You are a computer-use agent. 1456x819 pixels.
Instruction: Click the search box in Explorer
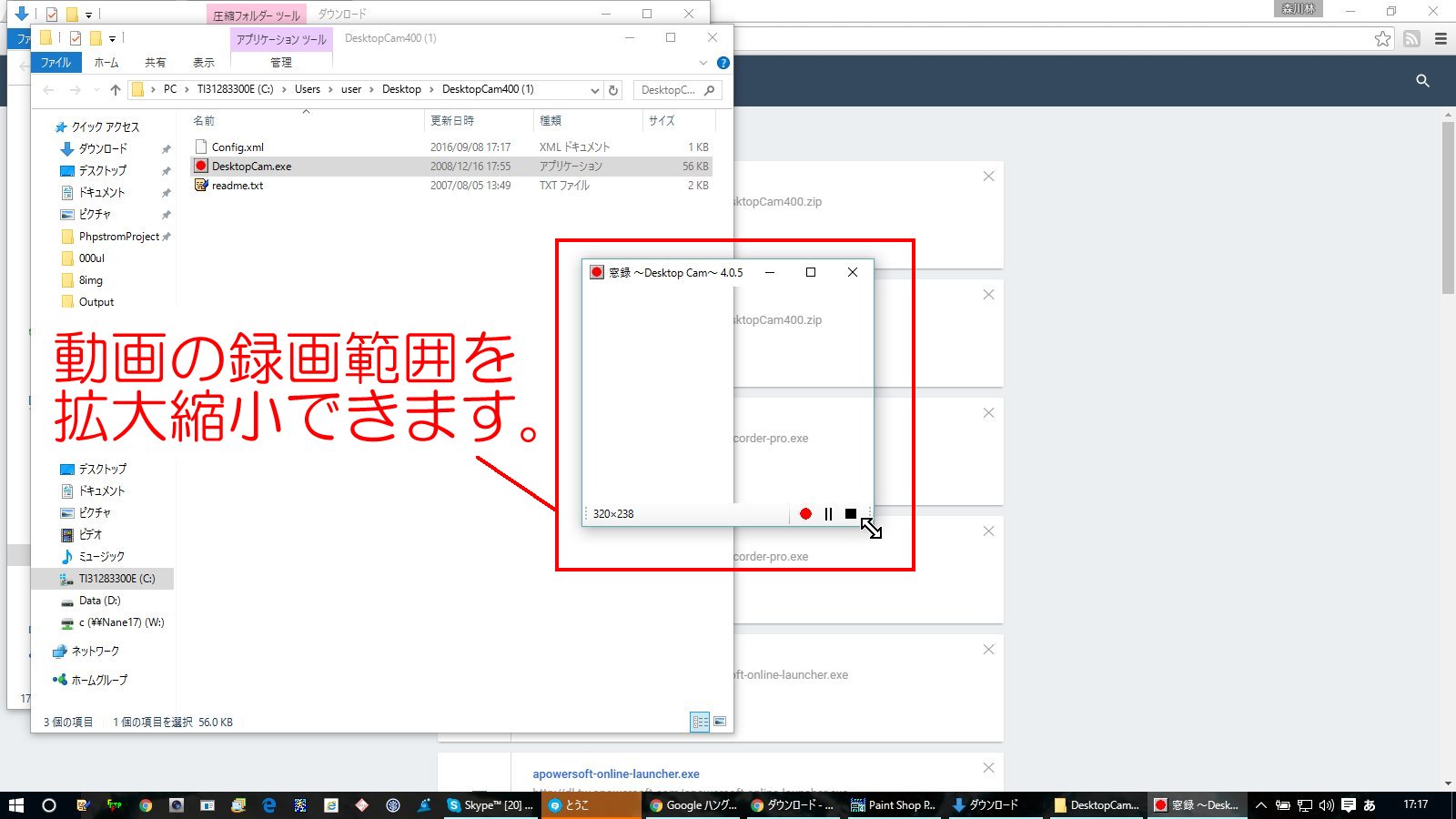pyautogui.click(x=670, y=90)
